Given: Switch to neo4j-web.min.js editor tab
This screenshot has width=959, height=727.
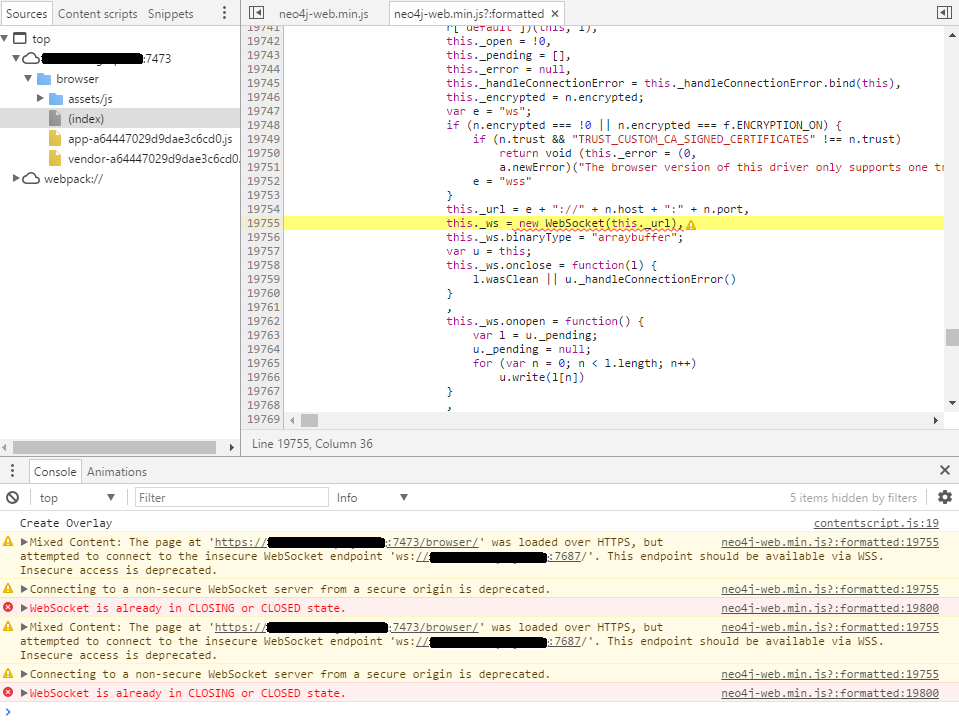Looking at the screenshot, I should (x=324, y=13).
